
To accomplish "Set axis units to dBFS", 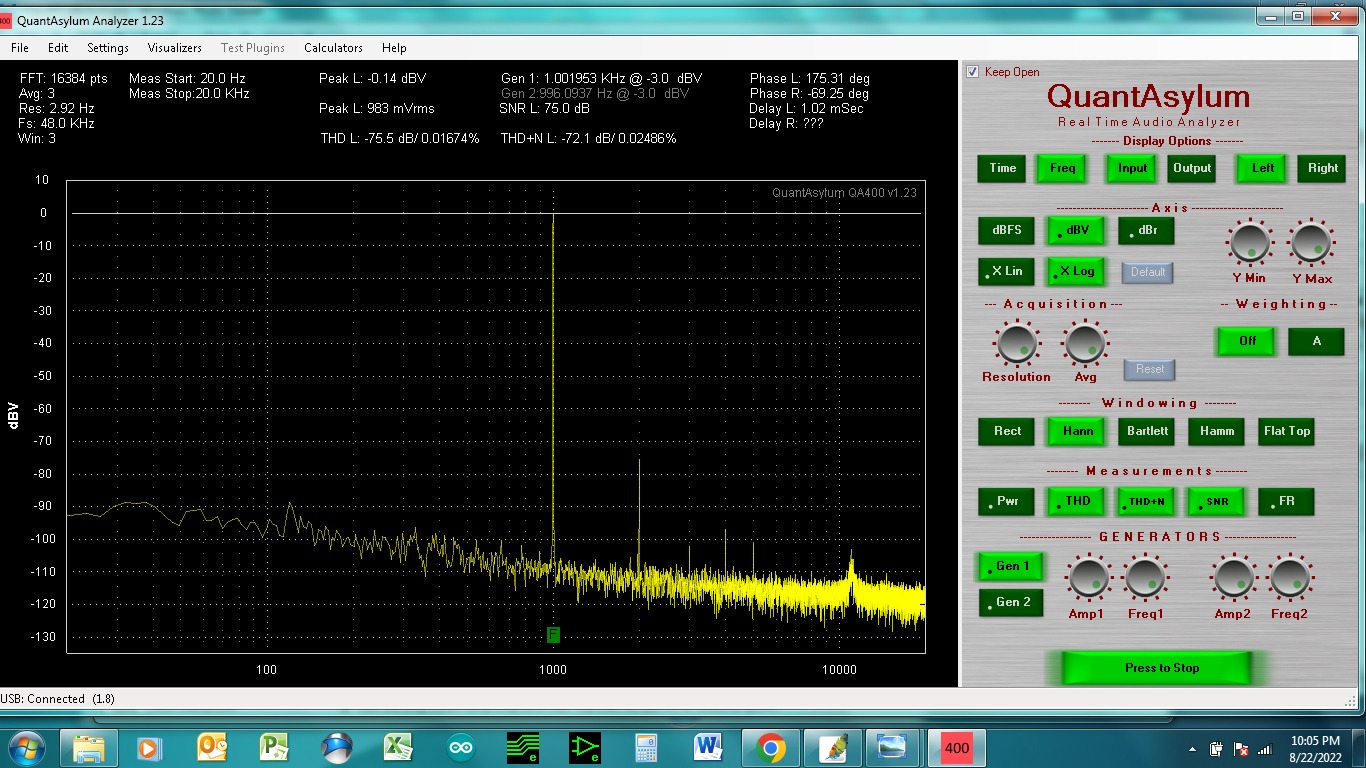I will (1007, 230).
